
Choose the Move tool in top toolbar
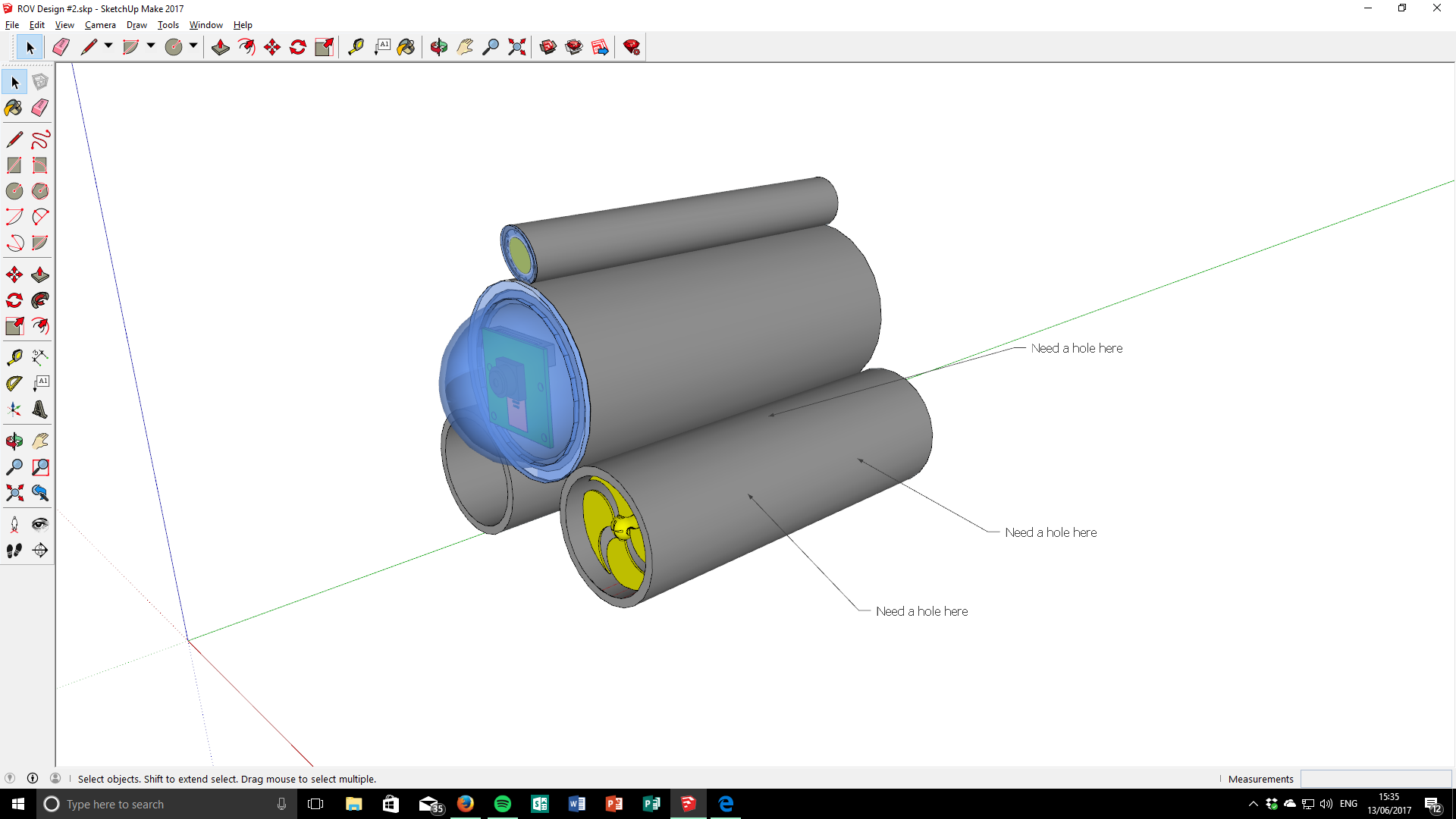point(272,47)
